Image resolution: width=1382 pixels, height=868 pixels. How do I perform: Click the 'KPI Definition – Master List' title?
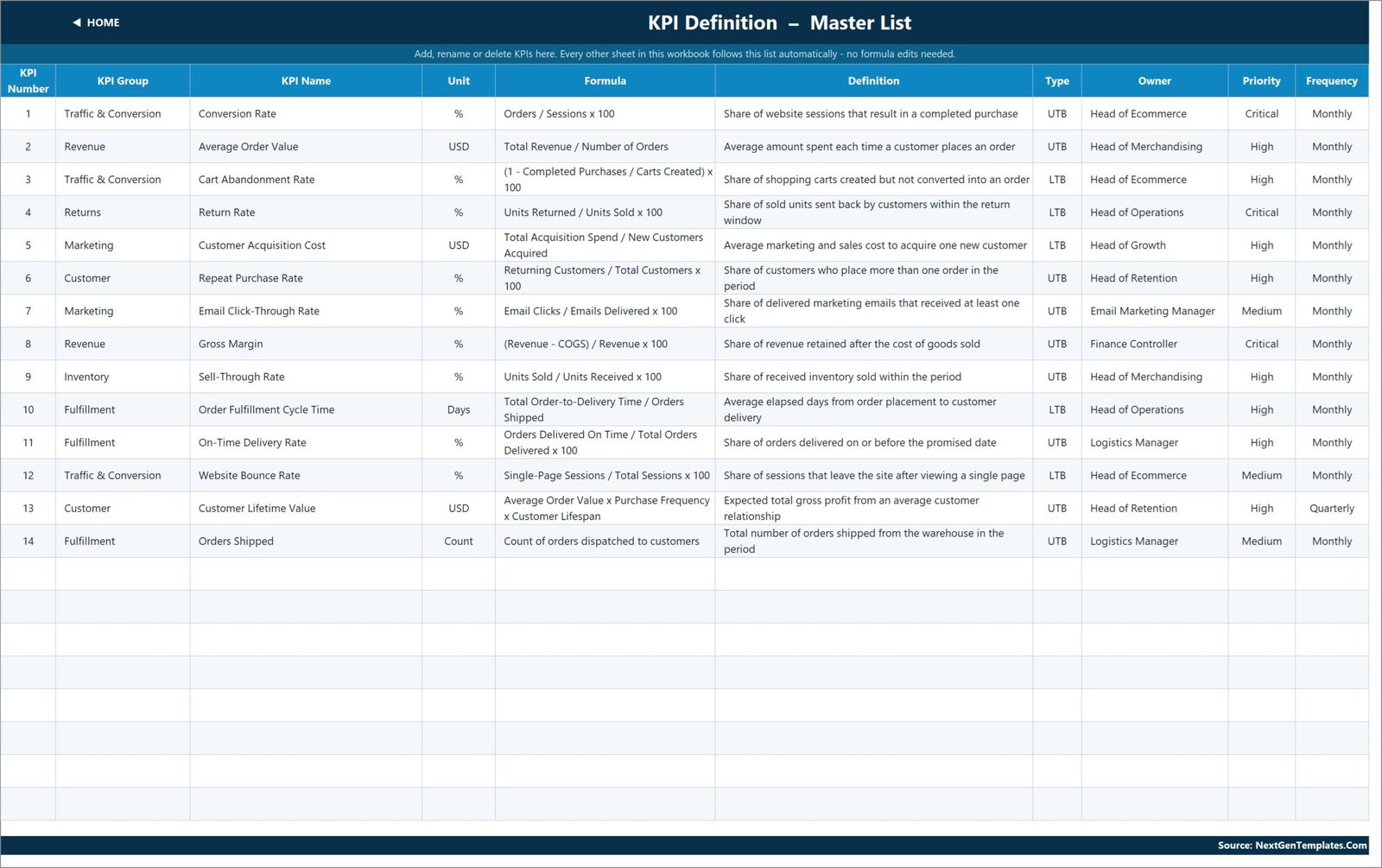tap(779, 22)
